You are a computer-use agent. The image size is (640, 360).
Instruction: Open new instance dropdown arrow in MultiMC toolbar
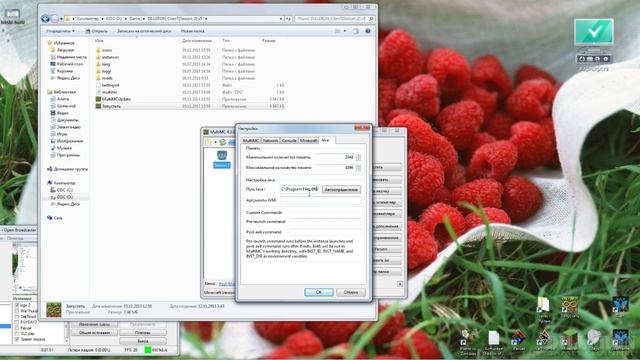215,142
